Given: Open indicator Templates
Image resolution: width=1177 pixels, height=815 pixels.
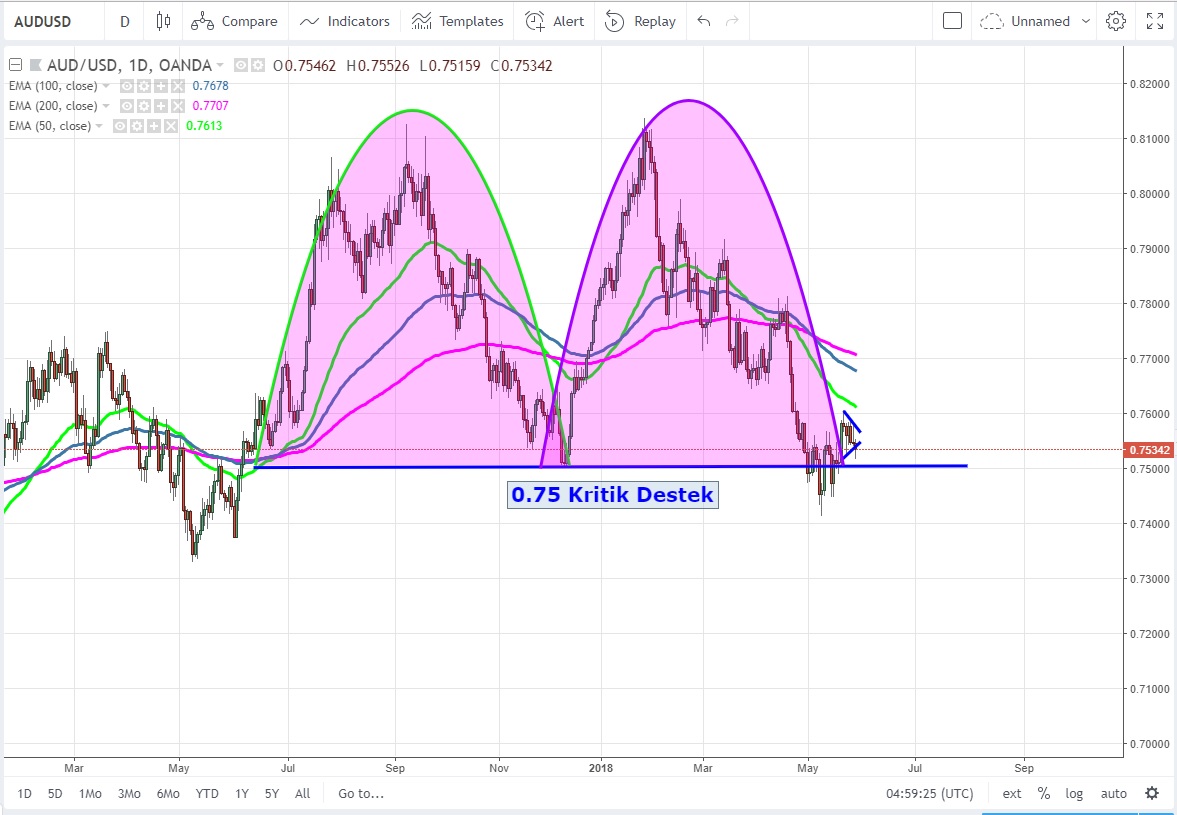Looking at the screenshot, I should [x=458, y=21].
